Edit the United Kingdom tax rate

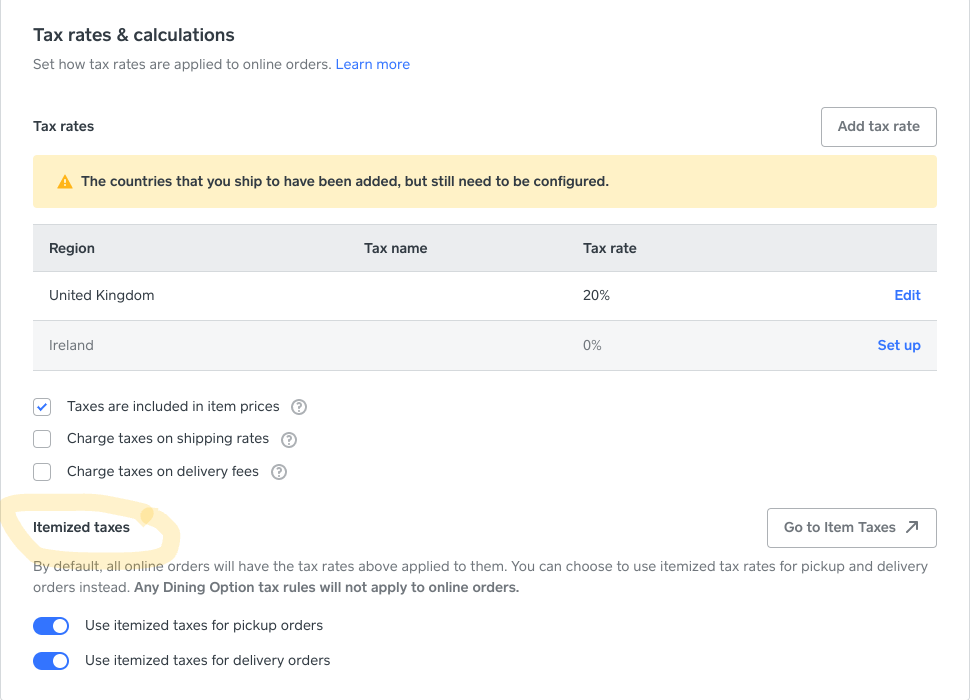point(907,295)
